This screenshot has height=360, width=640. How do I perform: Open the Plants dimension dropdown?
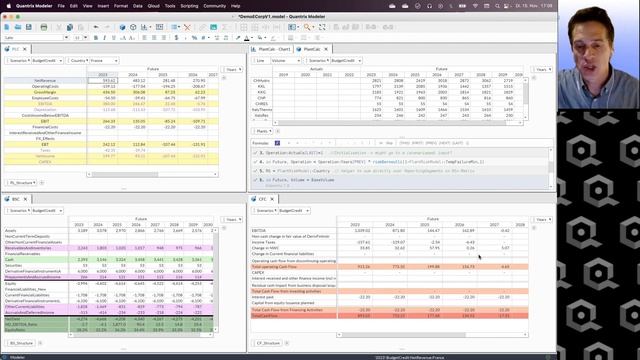pos(263,131)
